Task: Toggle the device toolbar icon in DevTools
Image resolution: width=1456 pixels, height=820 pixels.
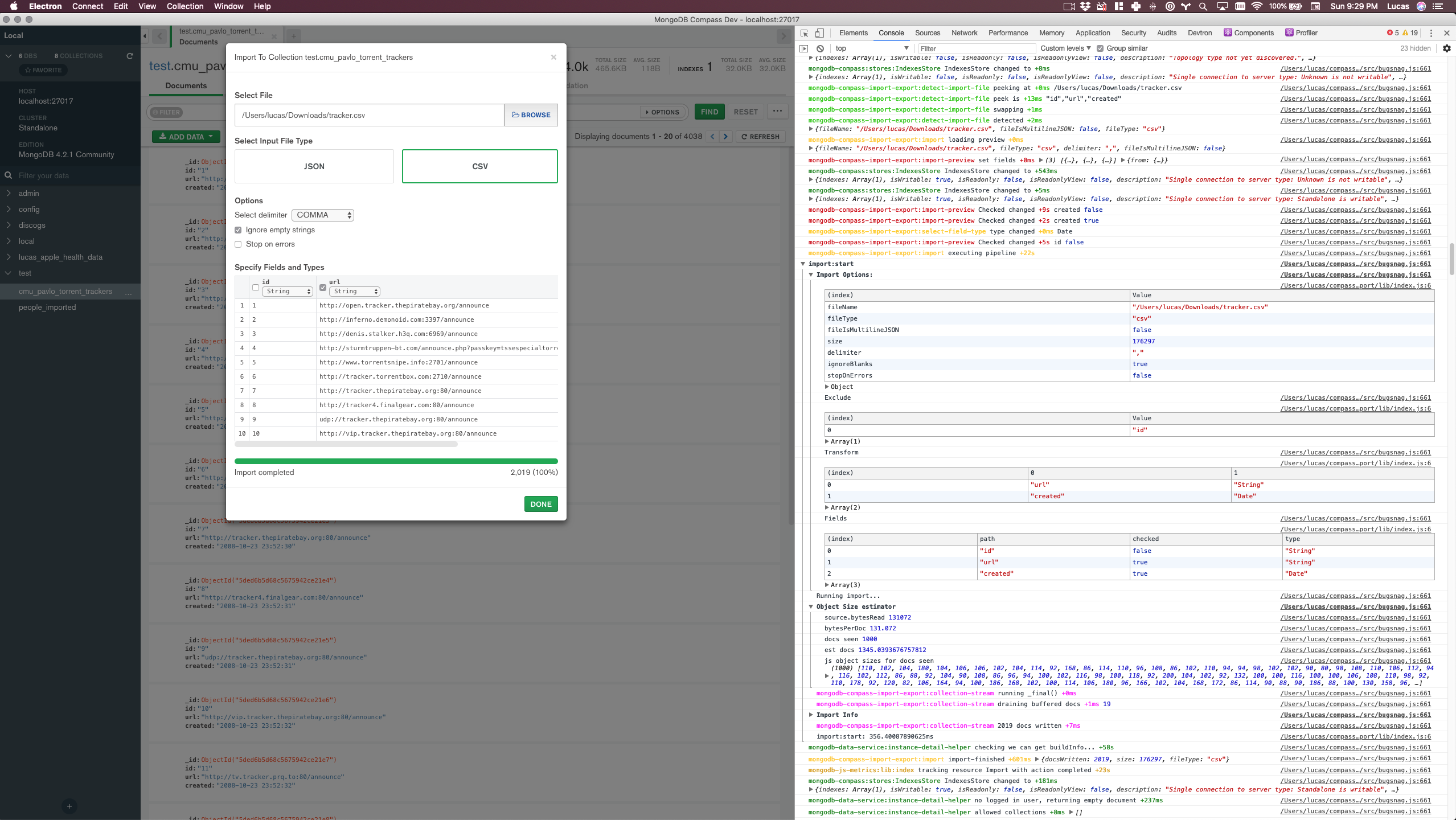Action: (x=819, y=33)
